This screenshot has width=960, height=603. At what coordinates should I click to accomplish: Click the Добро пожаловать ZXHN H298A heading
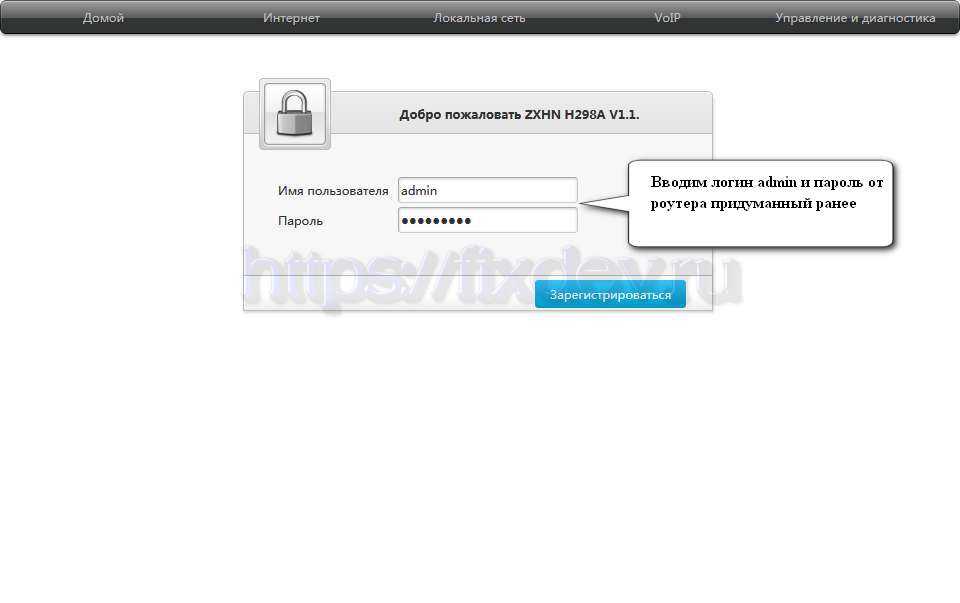click(519, 114)
